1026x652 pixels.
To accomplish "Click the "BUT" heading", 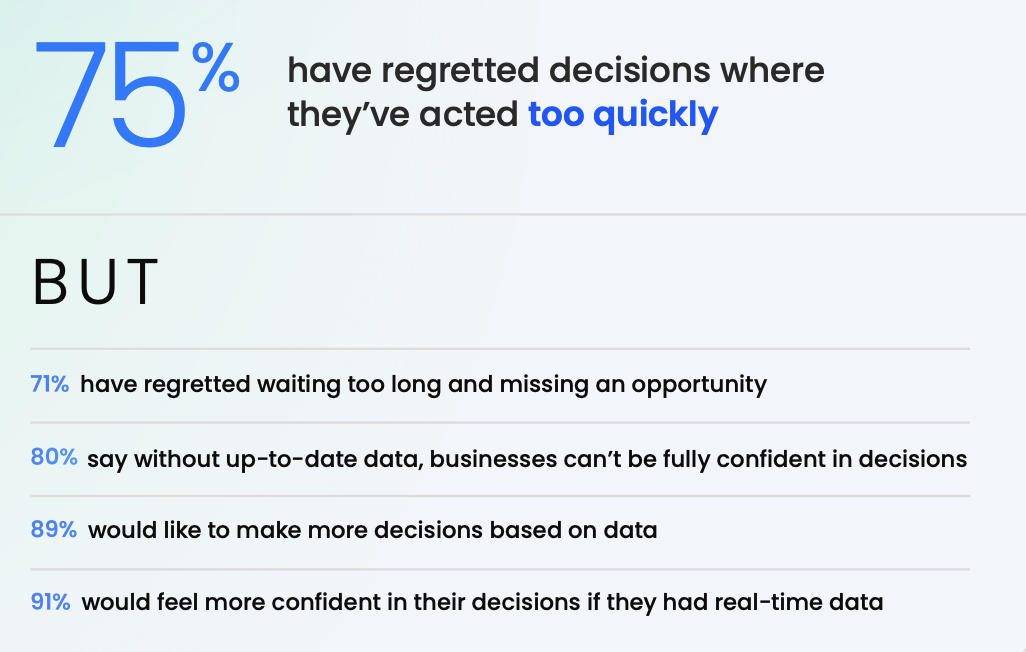I will [x=96, y=284].
